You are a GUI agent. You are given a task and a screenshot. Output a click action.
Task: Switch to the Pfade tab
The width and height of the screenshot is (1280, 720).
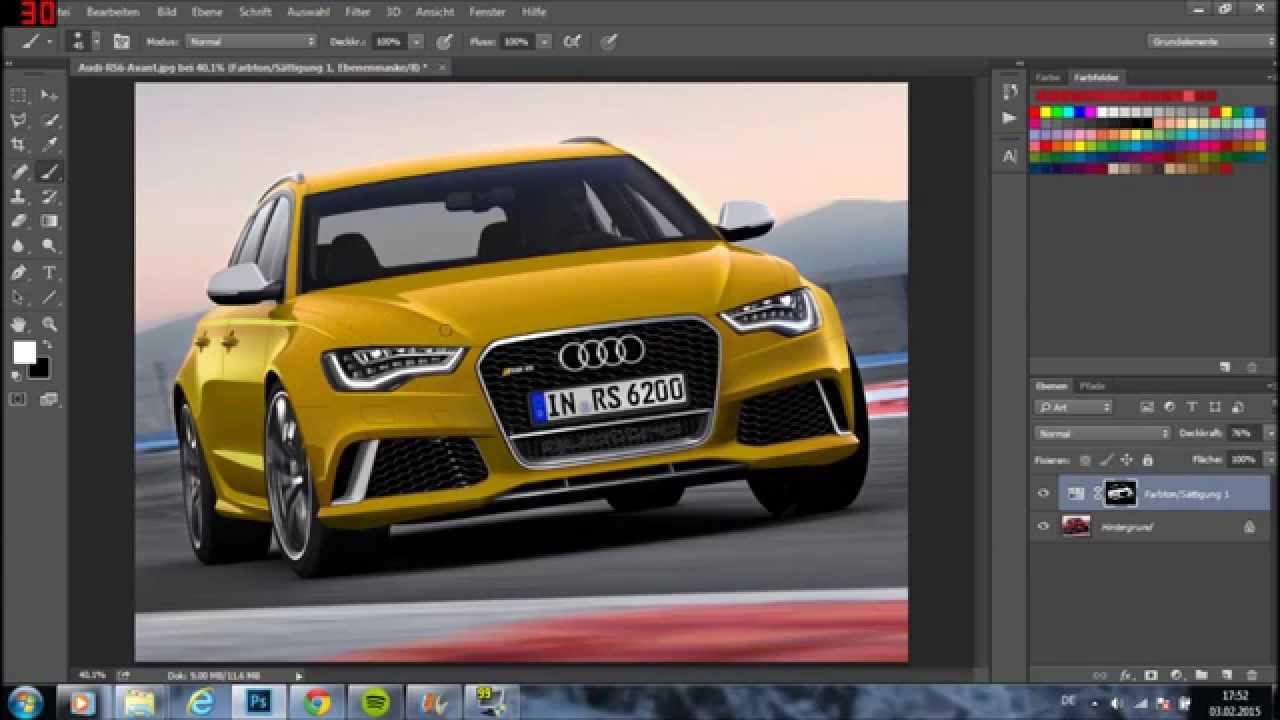1092,386
